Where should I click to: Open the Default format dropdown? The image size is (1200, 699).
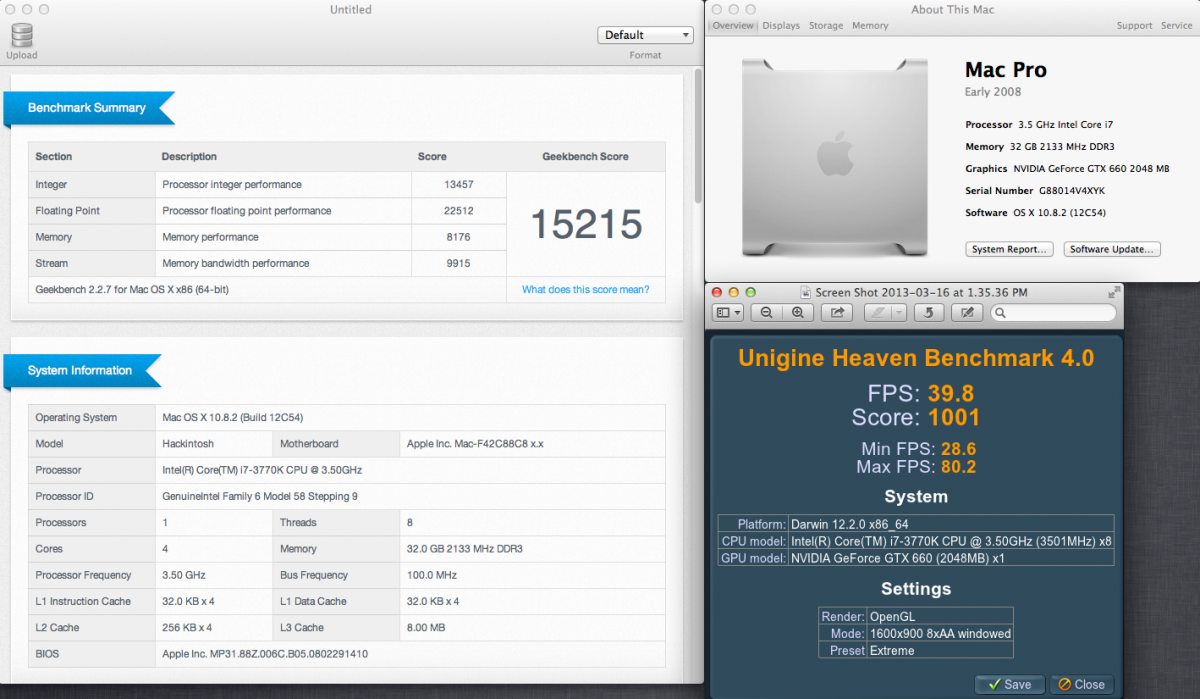point(645,35)
